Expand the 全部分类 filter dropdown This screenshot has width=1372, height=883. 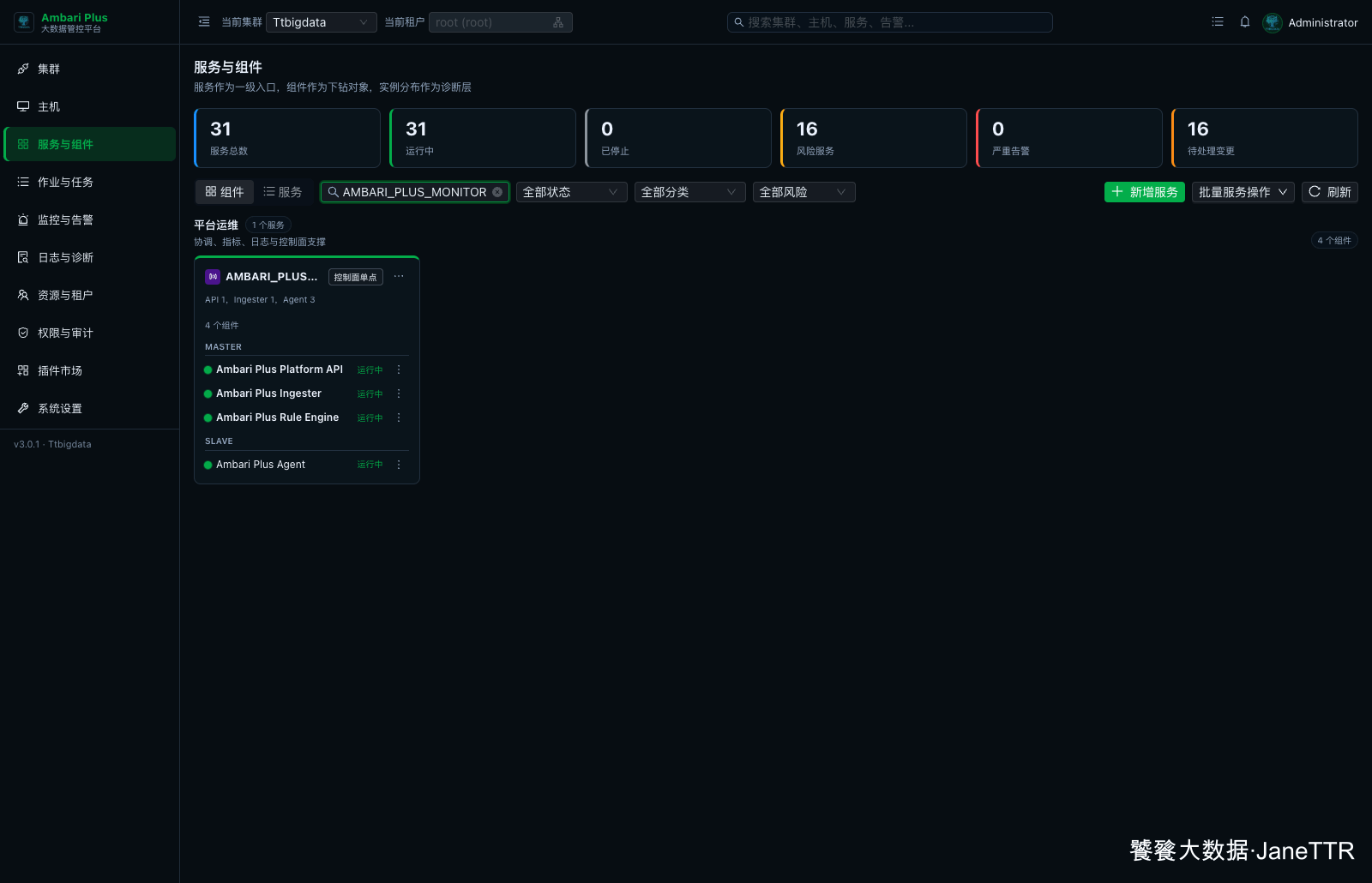coord(690,192)
